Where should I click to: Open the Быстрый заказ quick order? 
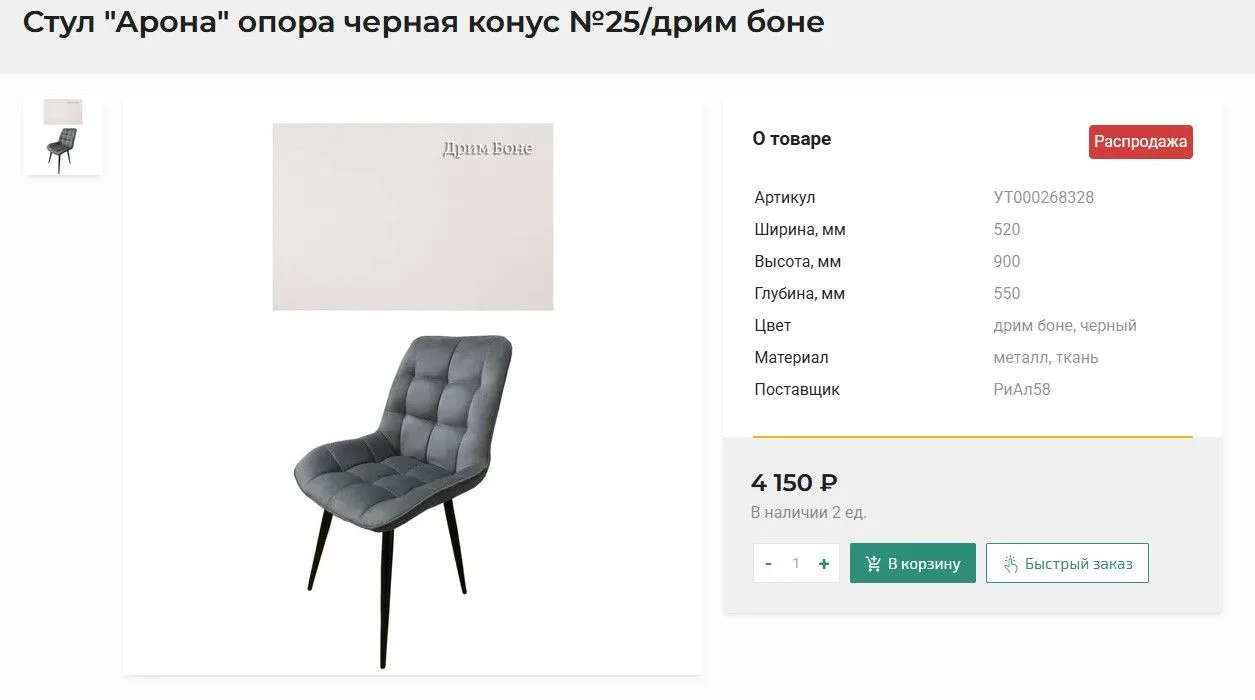[1067, 563]
